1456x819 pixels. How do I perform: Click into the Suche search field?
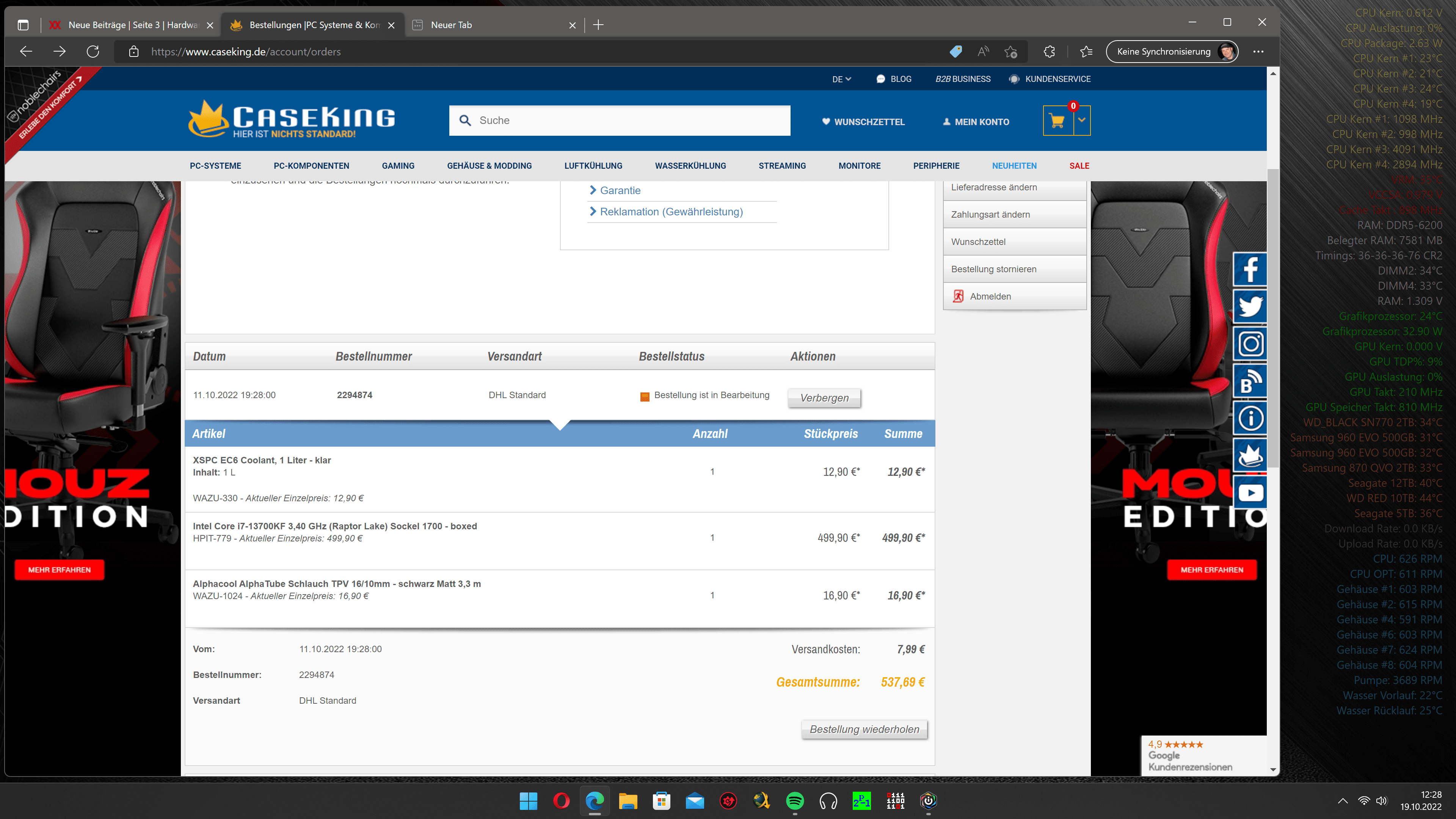click(x=620, y=121)
